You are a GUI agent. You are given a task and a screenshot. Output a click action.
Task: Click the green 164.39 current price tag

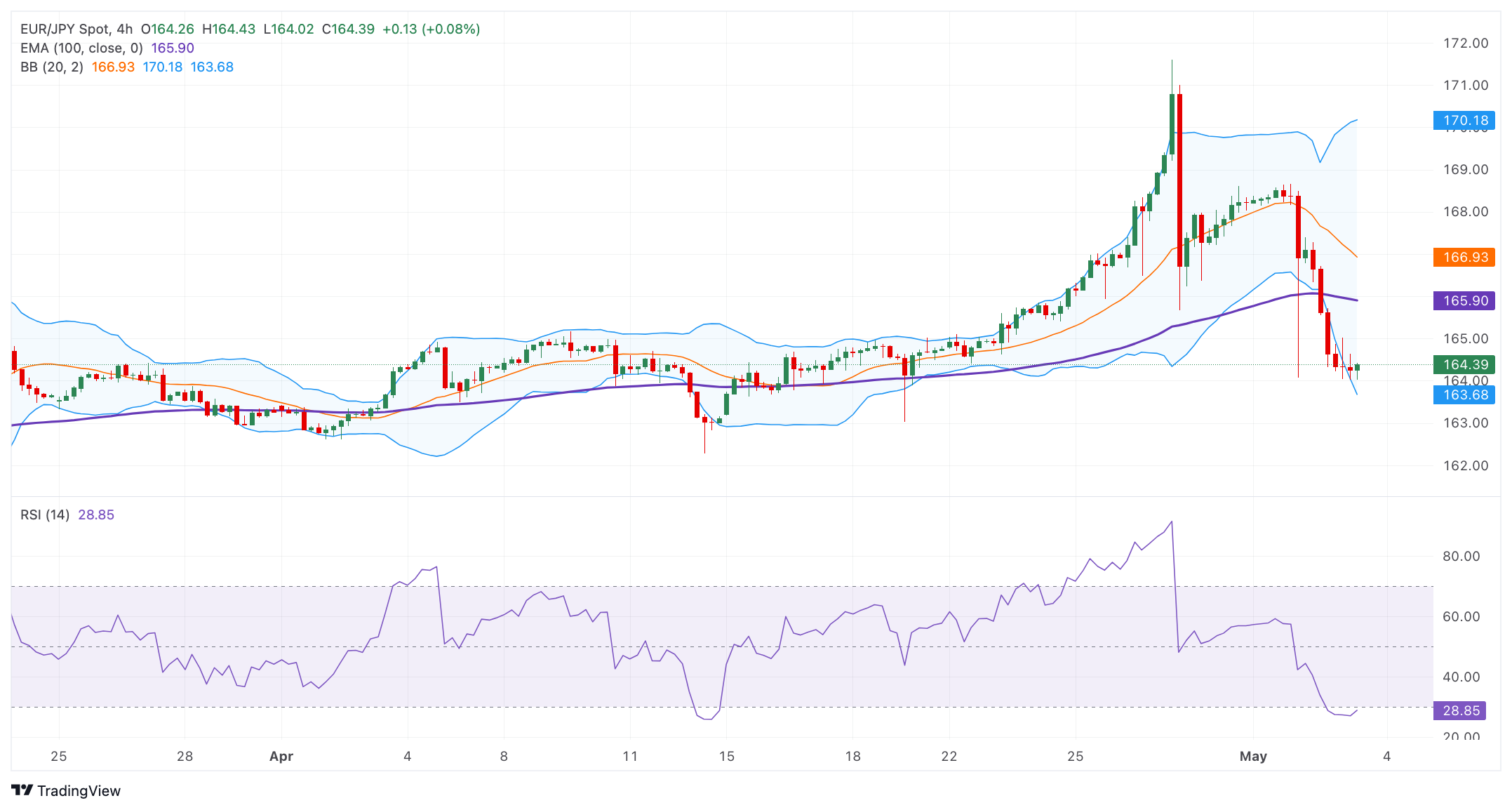tap(1464, 365)
